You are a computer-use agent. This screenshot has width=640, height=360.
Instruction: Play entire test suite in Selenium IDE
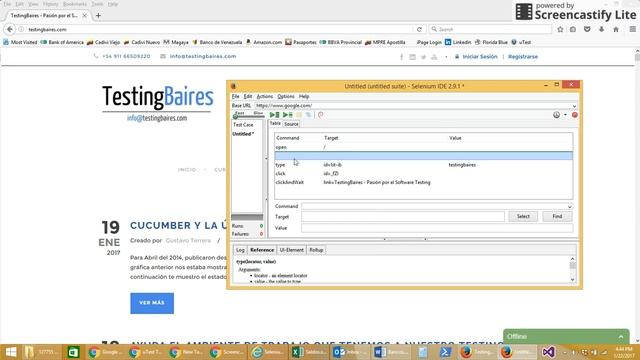[x=275, y=115]
